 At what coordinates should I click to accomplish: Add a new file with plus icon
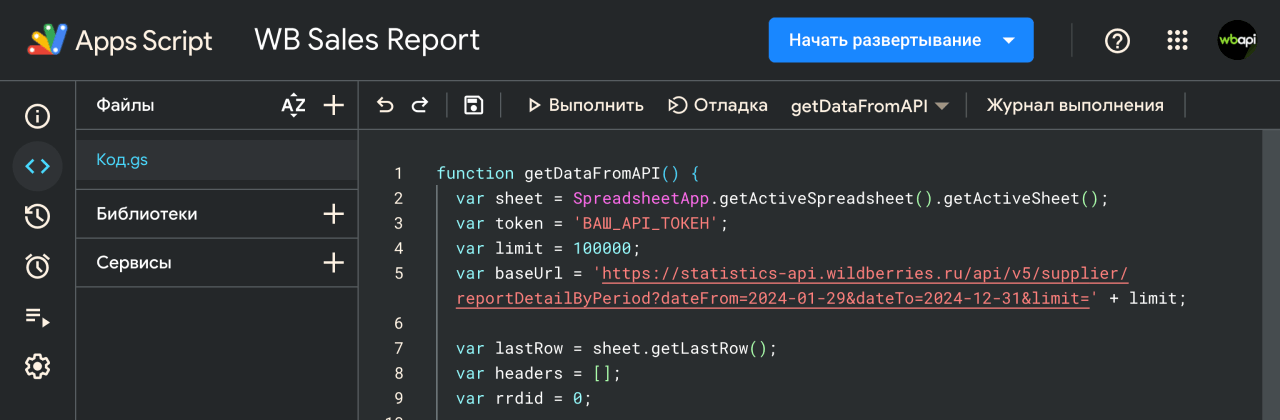pos(334,105)
